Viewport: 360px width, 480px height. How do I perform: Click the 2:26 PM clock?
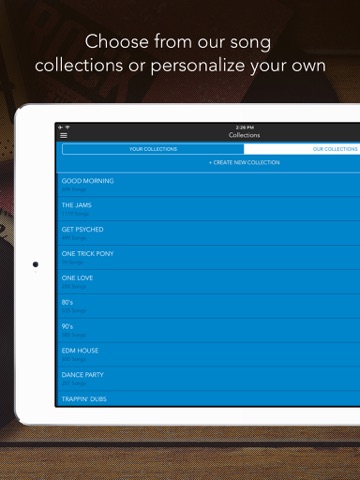[245, 127]
